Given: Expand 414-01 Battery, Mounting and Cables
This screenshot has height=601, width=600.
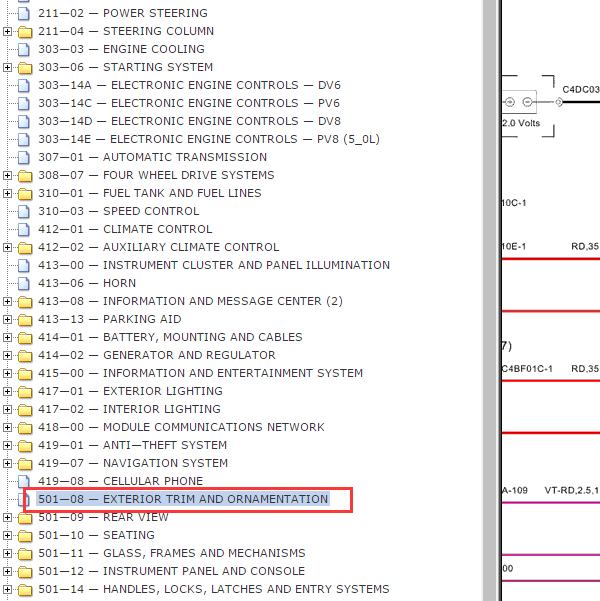Looking at the screenshot, I should [x=7, y=338].
